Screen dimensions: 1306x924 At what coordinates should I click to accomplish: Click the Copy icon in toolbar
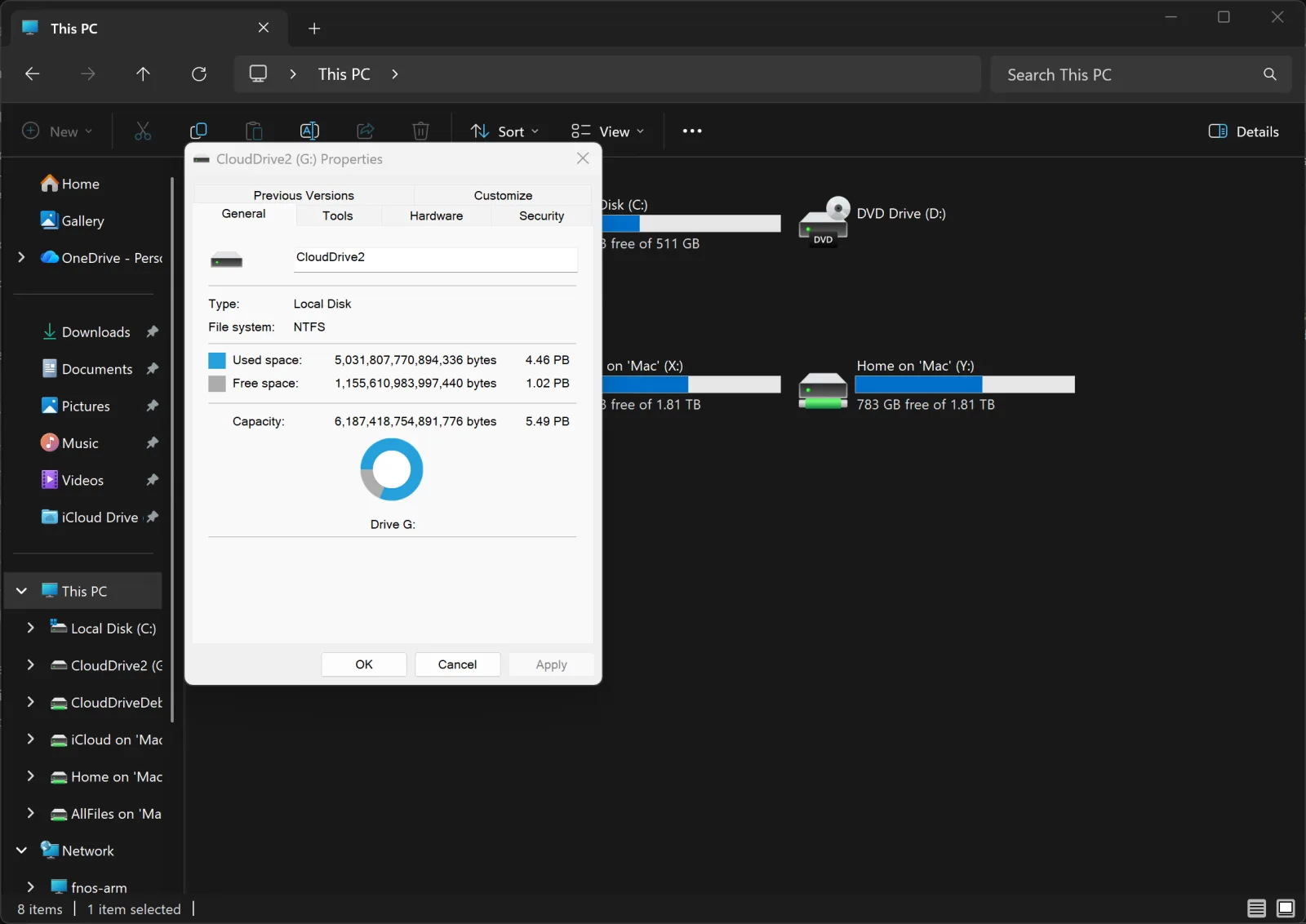click(x=198, y=131)
